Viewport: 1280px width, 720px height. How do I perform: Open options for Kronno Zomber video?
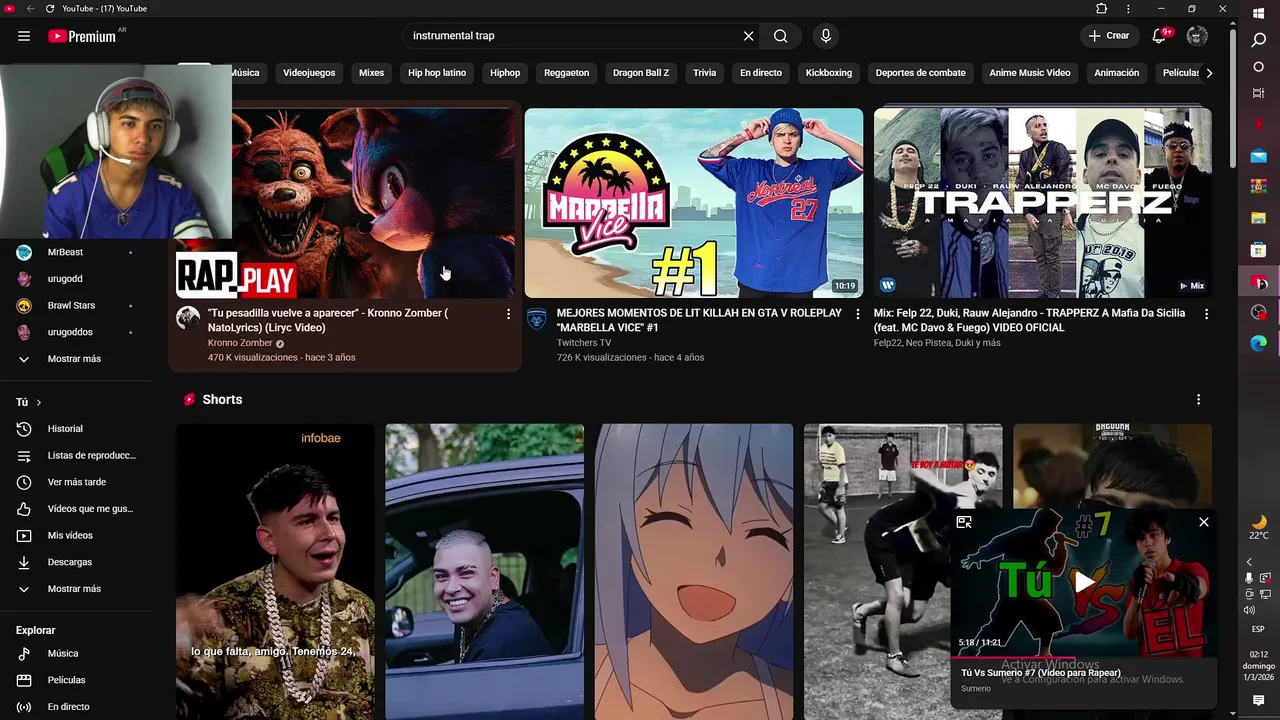pos(508,314)
